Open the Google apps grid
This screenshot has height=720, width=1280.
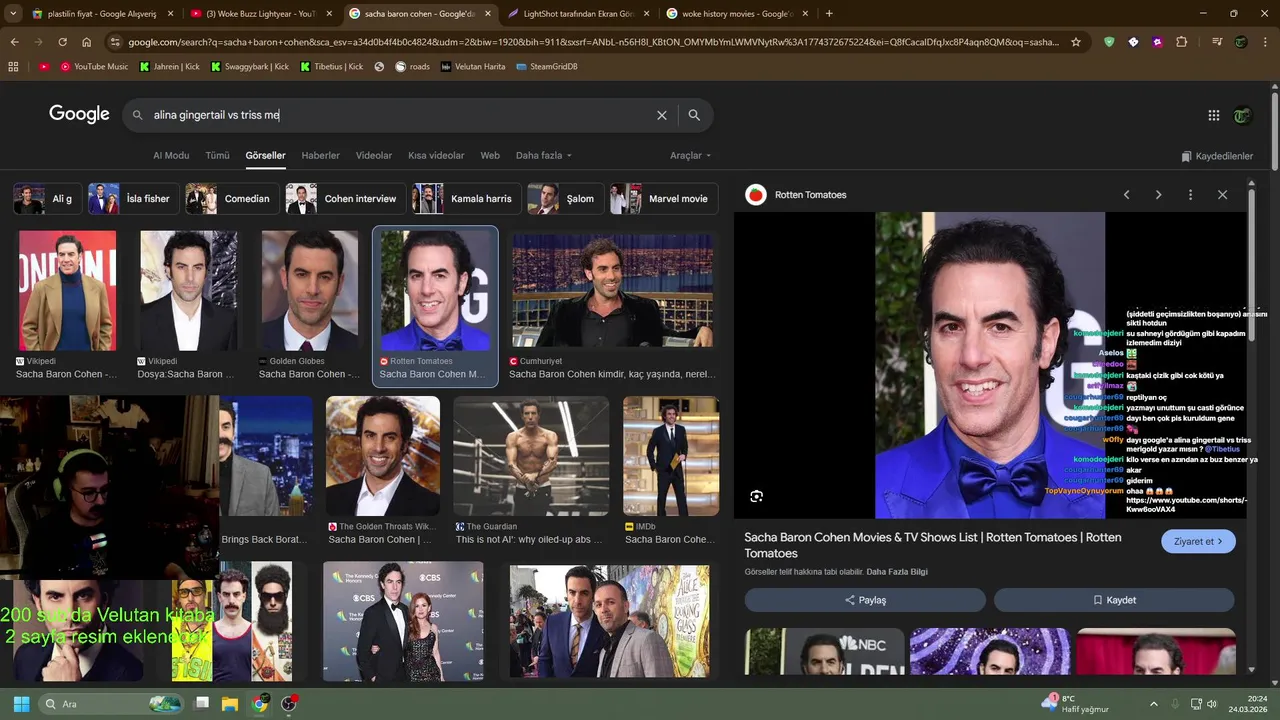pos(1214,115)
